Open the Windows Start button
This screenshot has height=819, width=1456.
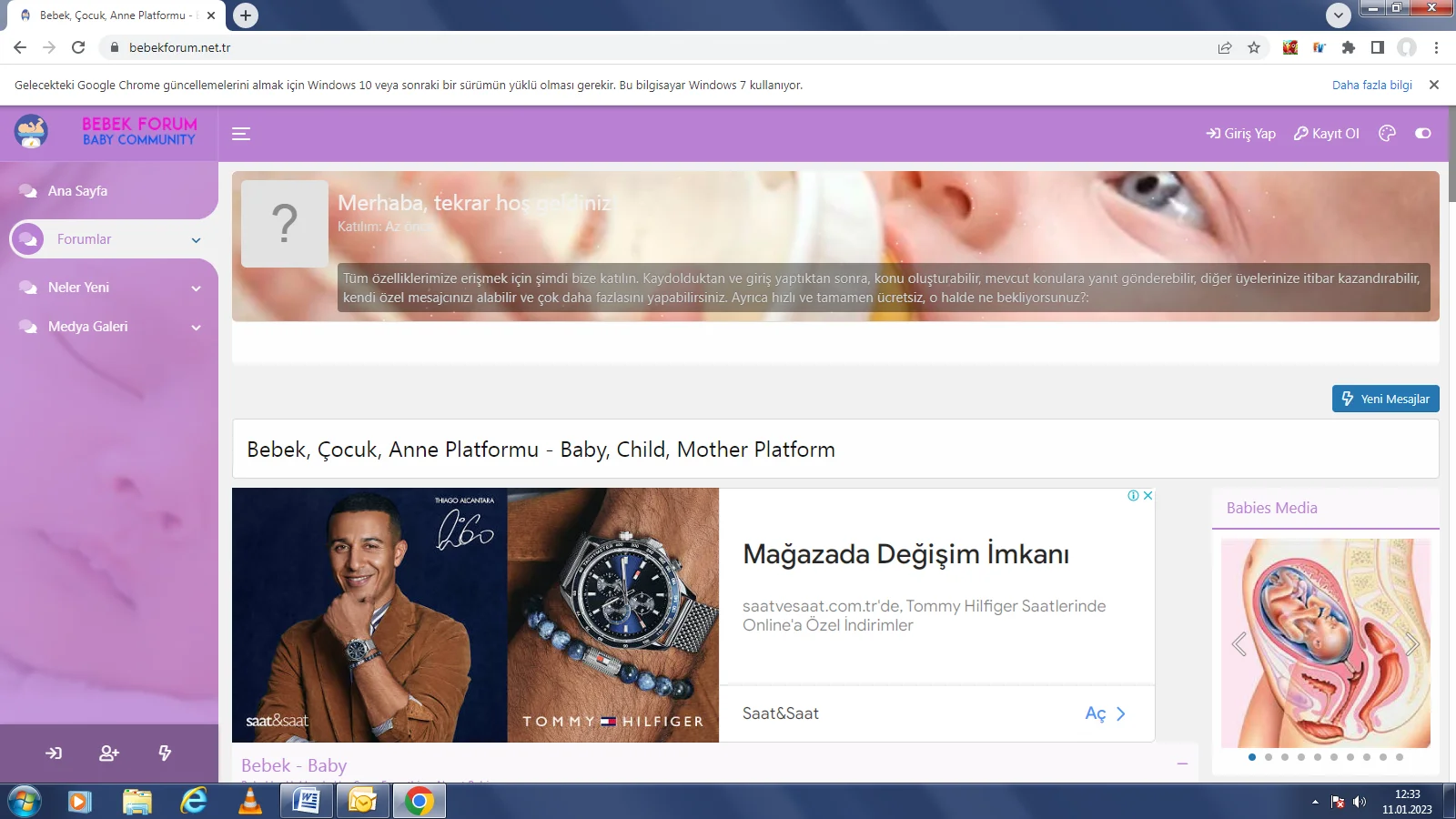(x=25, y=802)
